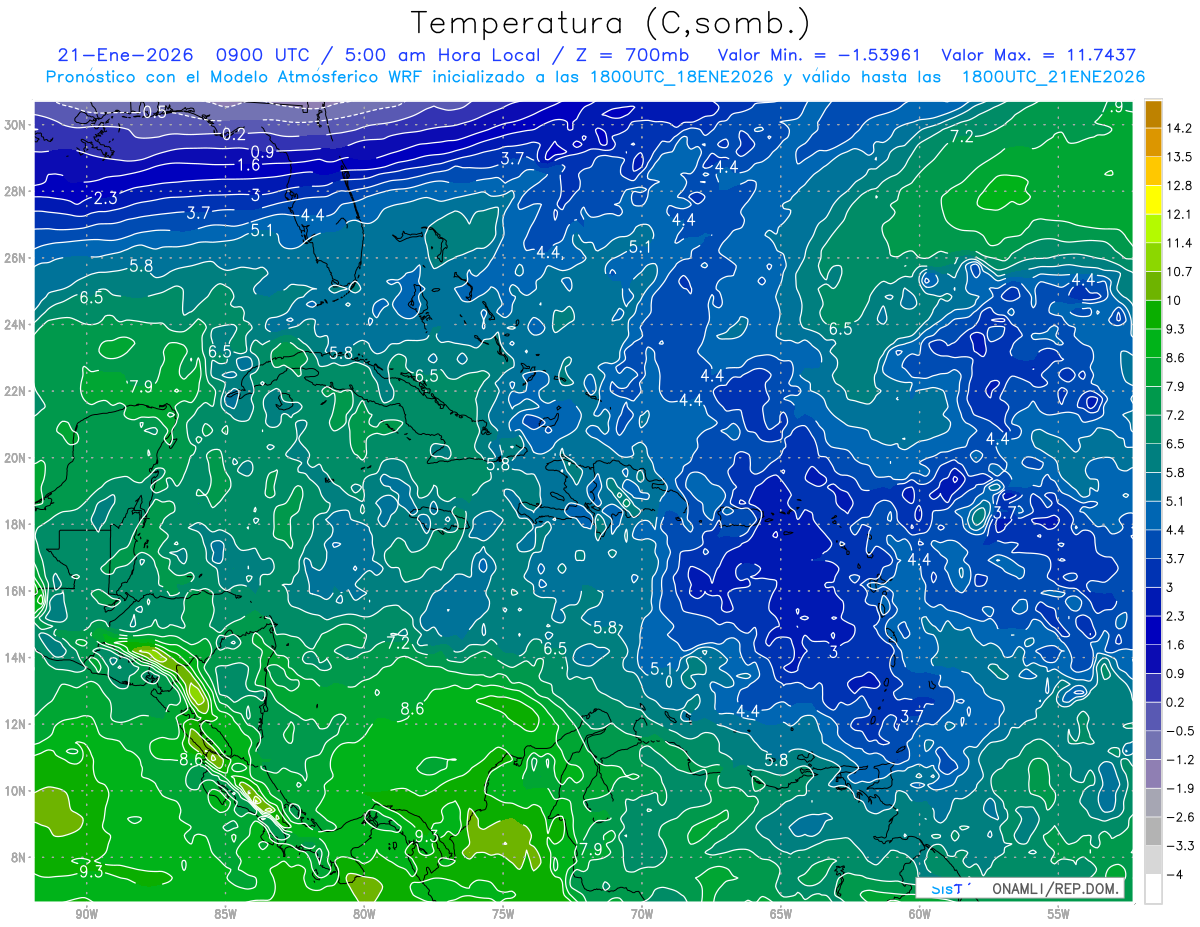Click the orange swatch above 14.2 in colorbar
This screenshot has width=1200, height=927.
[x=1153, y=113]
